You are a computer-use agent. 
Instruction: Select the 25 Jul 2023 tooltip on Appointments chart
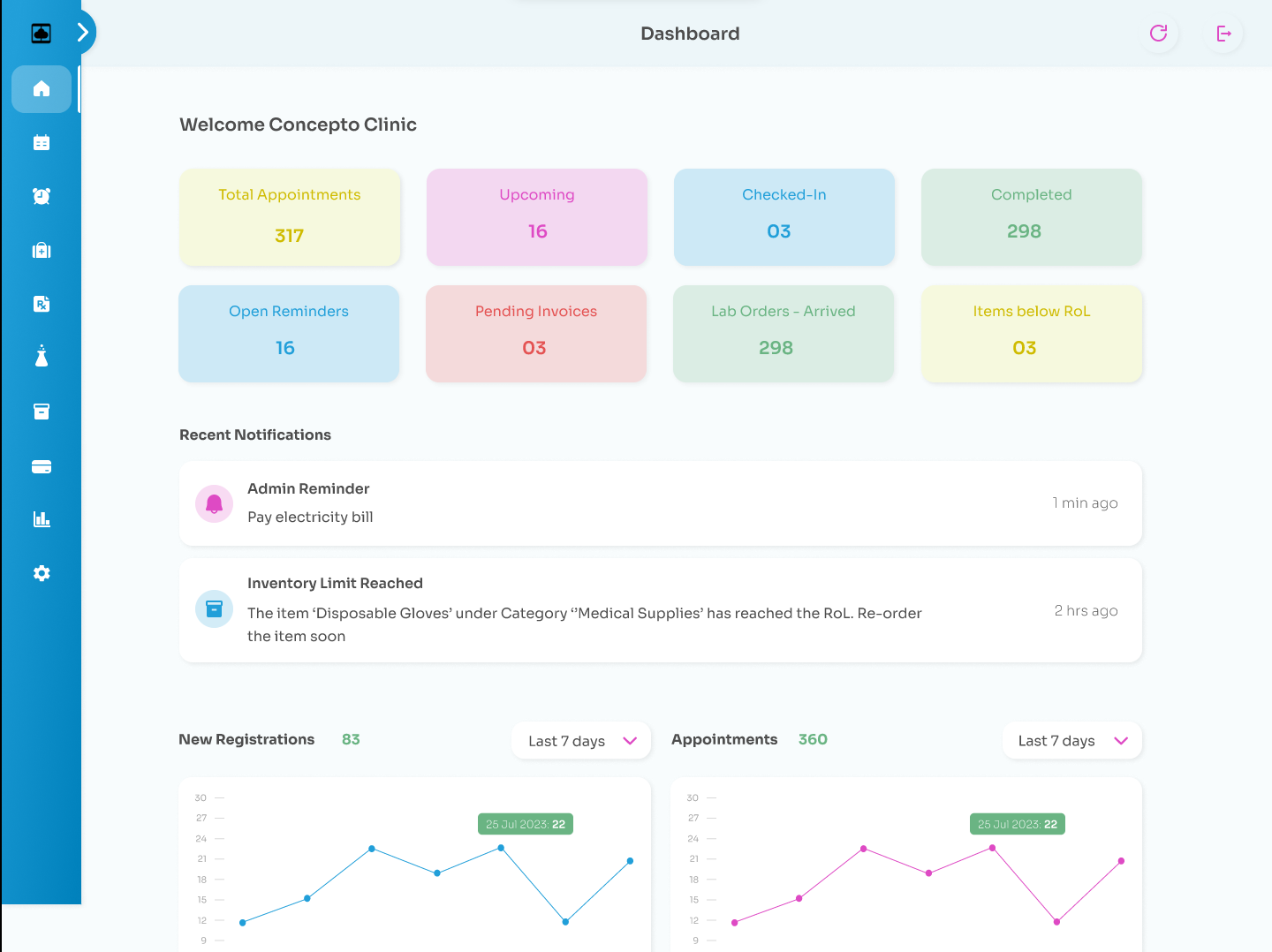(1017, 823)
